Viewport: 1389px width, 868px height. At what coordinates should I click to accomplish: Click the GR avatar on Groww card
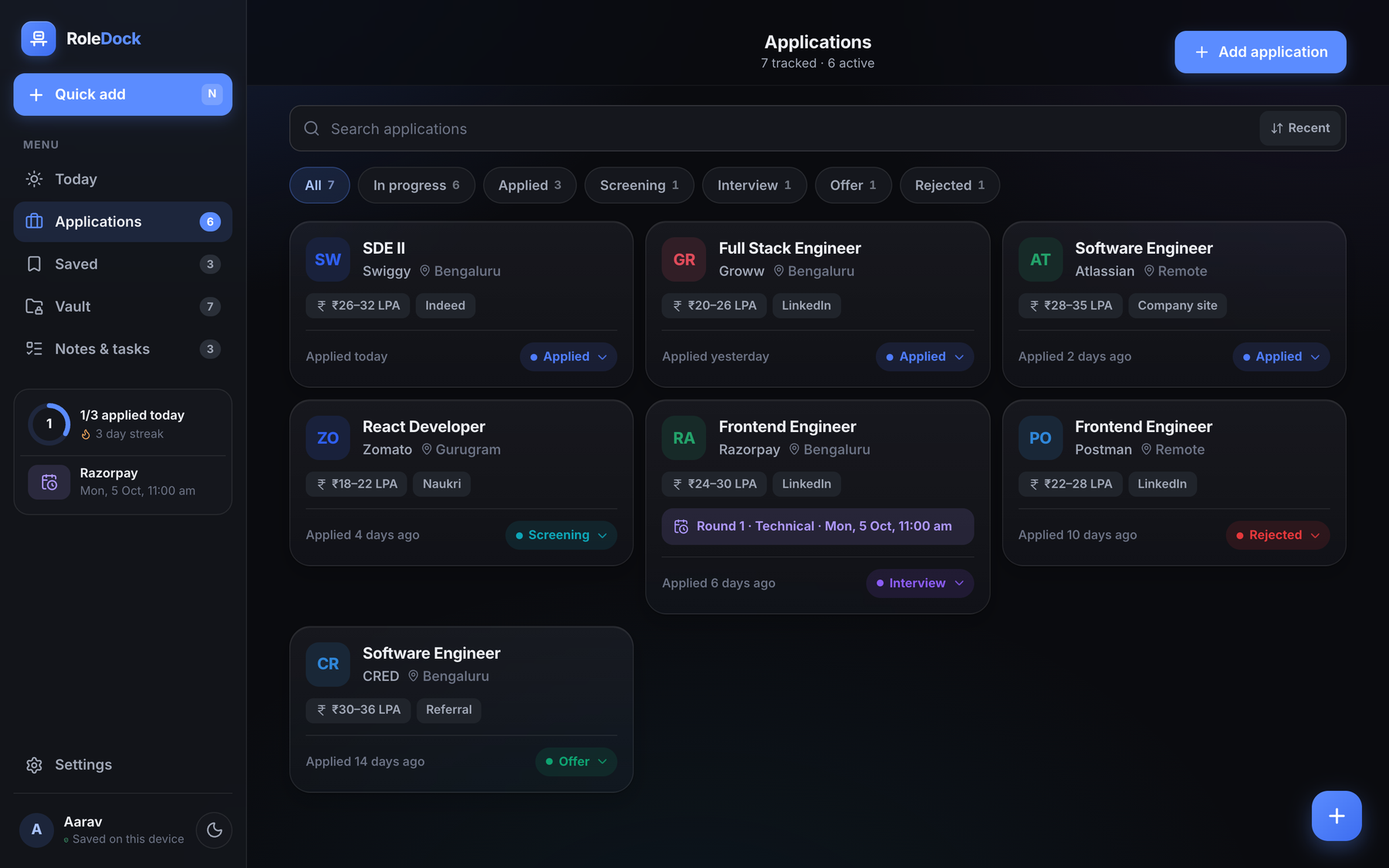pos(684,259)
